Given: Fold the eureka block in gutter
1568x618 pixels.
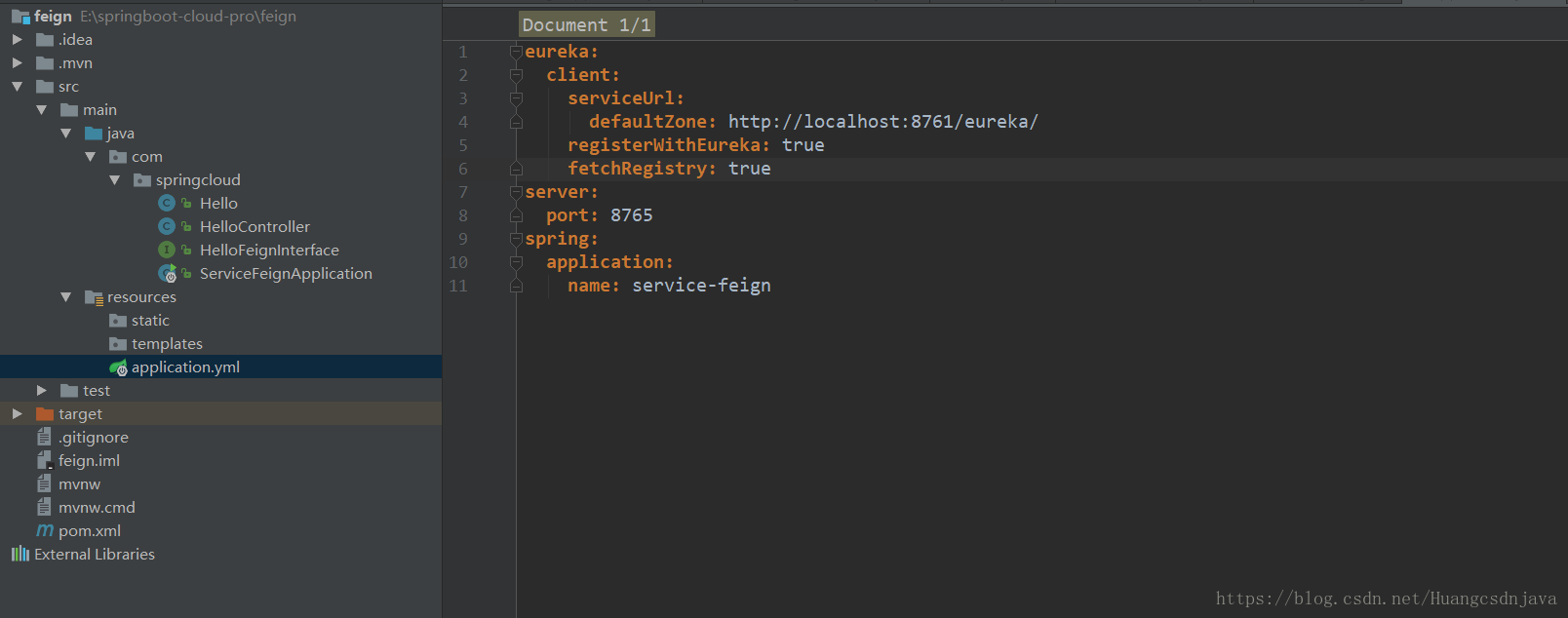Looking at the screenshot, I should click(516, 52).
